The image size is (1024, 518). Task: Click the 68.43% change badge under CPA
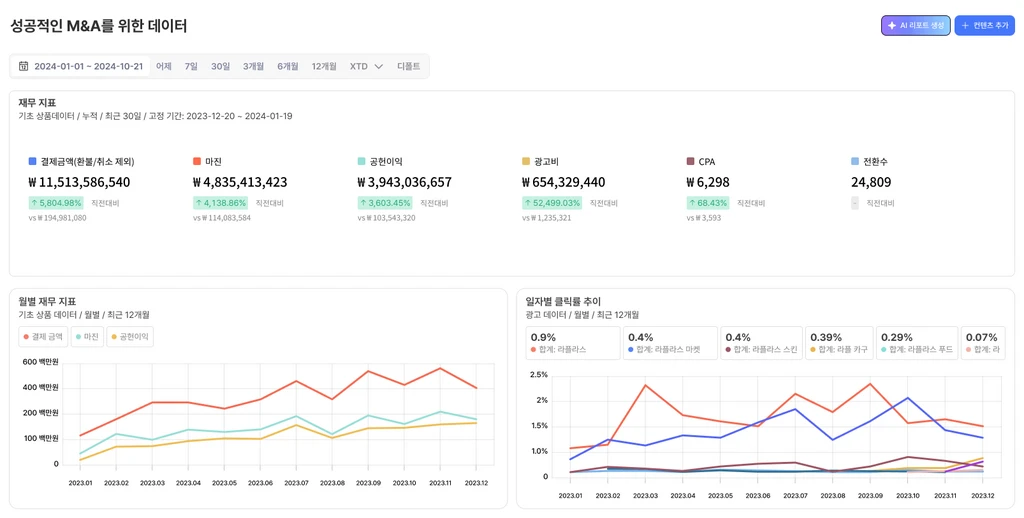[707, 203]
